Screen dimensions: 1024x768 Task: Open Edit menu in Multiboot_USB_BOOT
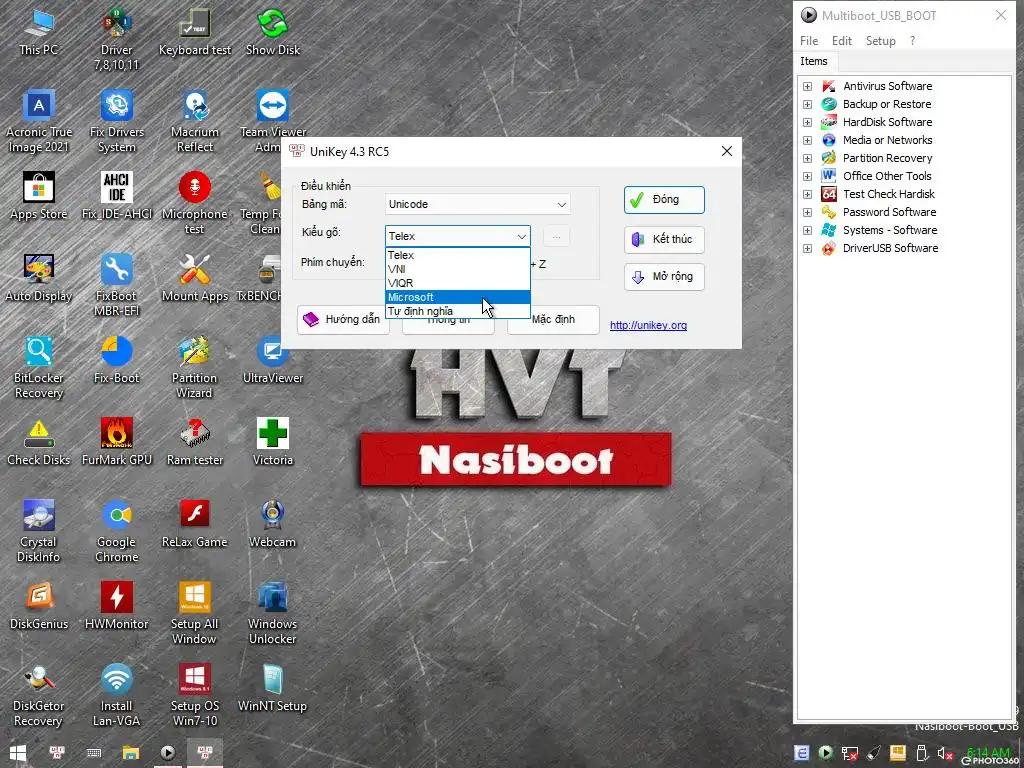[x=841, y=40]
